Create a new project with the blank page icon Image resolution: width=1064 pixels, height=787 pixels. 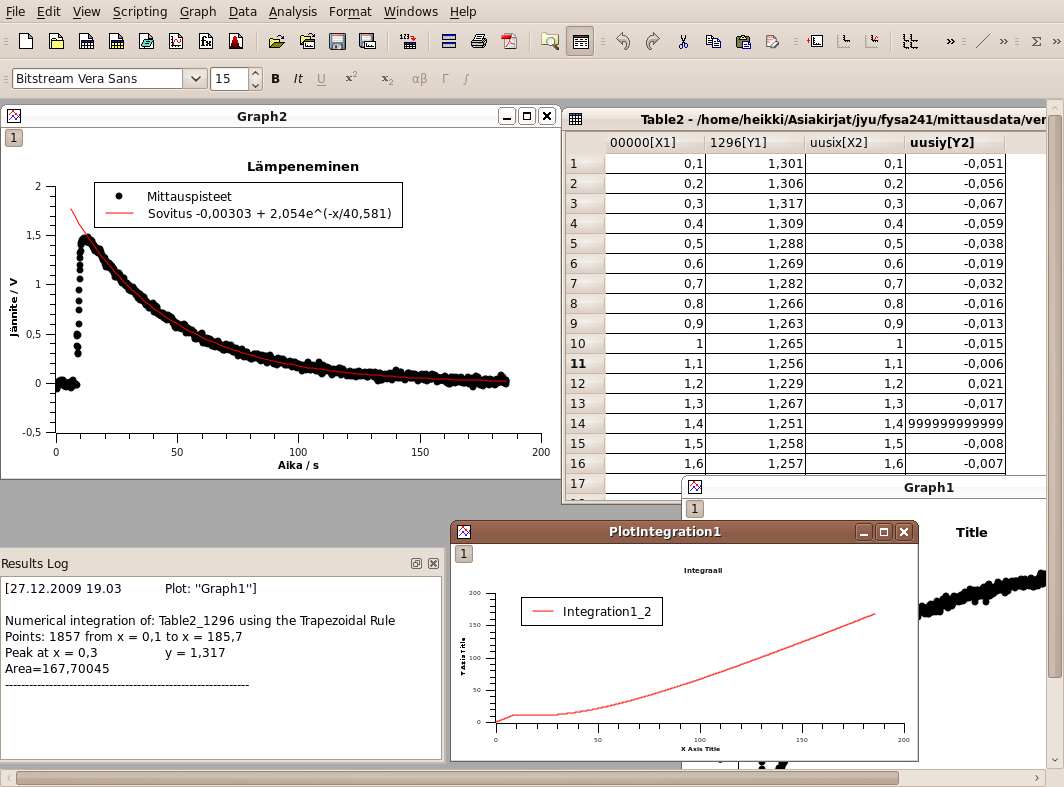pos(26,42)
